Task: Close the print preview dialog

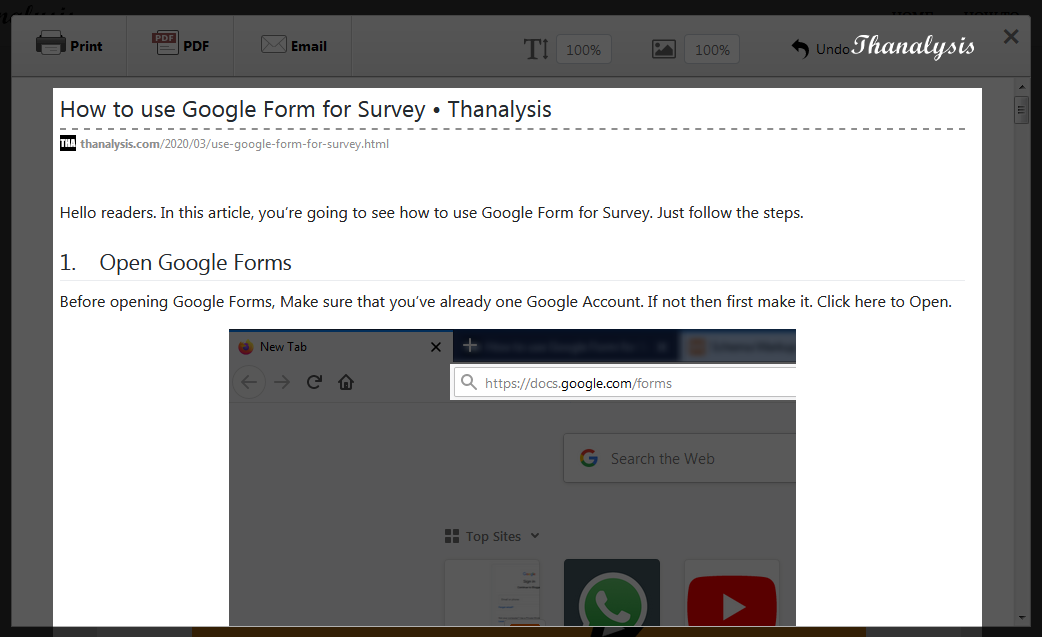Action: coord(1011,37)
